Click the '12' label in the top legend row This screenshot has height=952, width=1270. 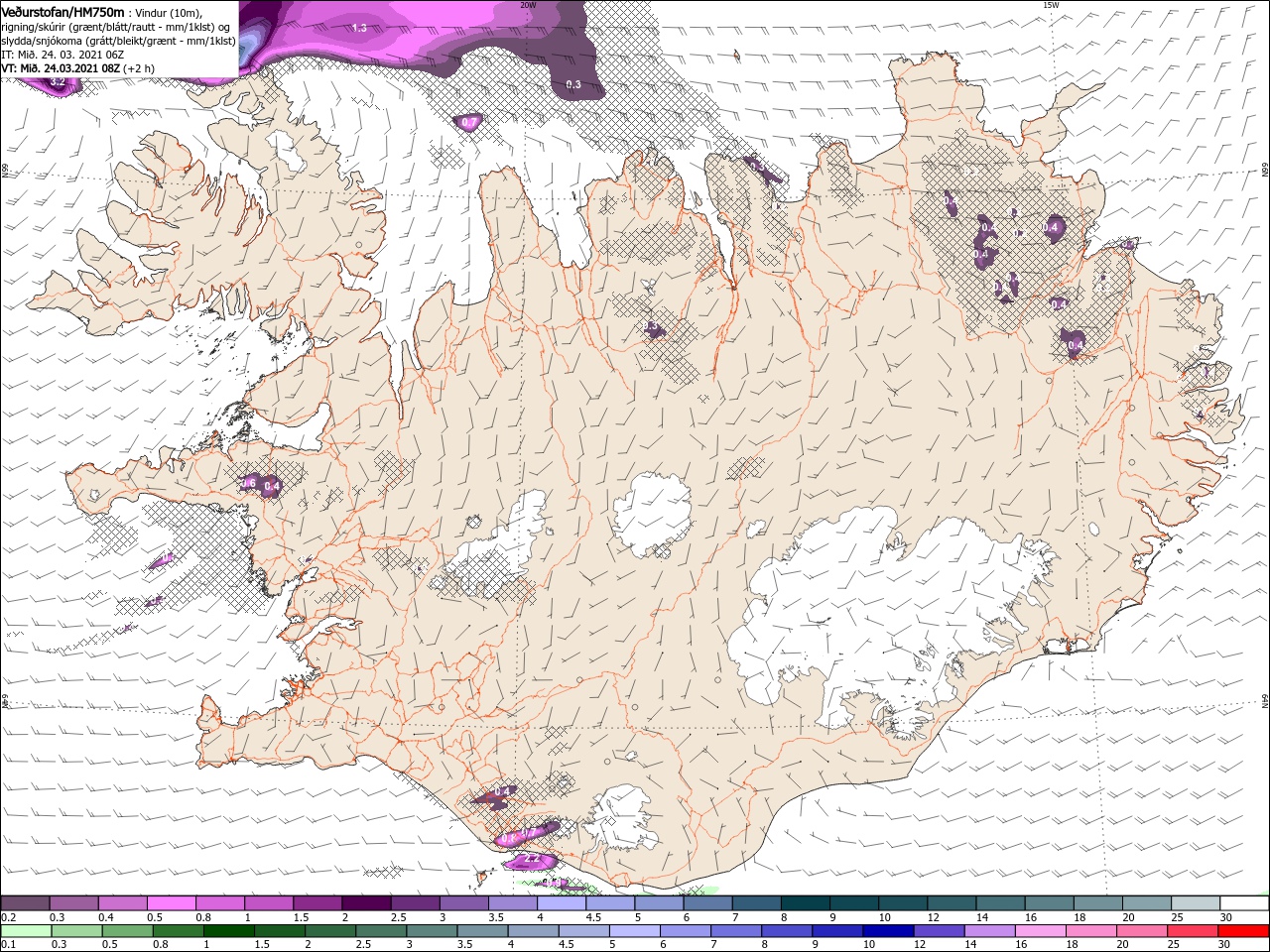pyautogui.click(x=932, y=917)
